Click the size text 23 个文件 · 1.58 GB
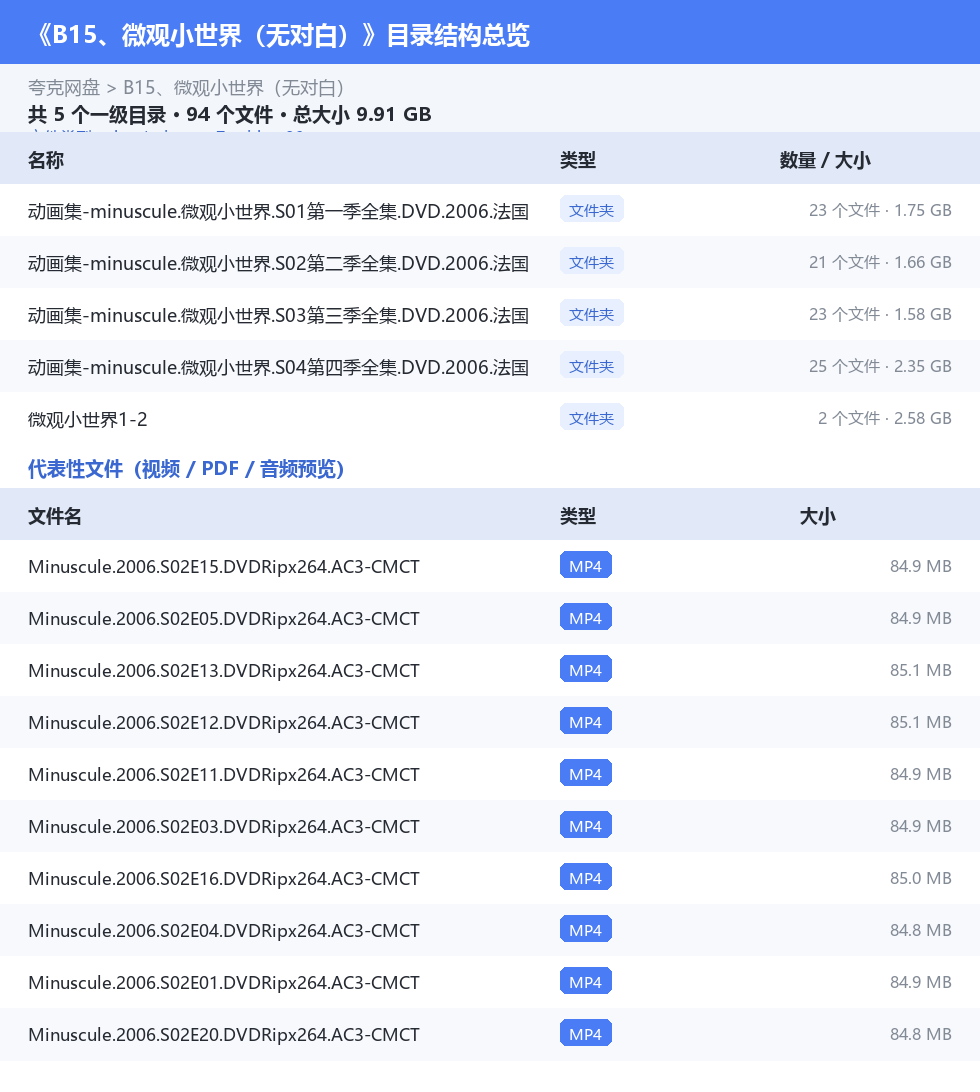Screen dimensions: 980x1092 (x=880, y=315)
